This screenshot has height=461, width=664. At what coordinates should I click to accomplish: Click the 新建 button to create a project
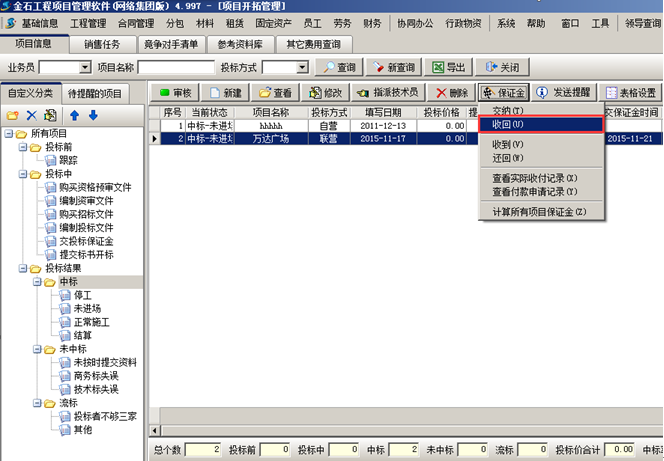click(x=225, y=93)
